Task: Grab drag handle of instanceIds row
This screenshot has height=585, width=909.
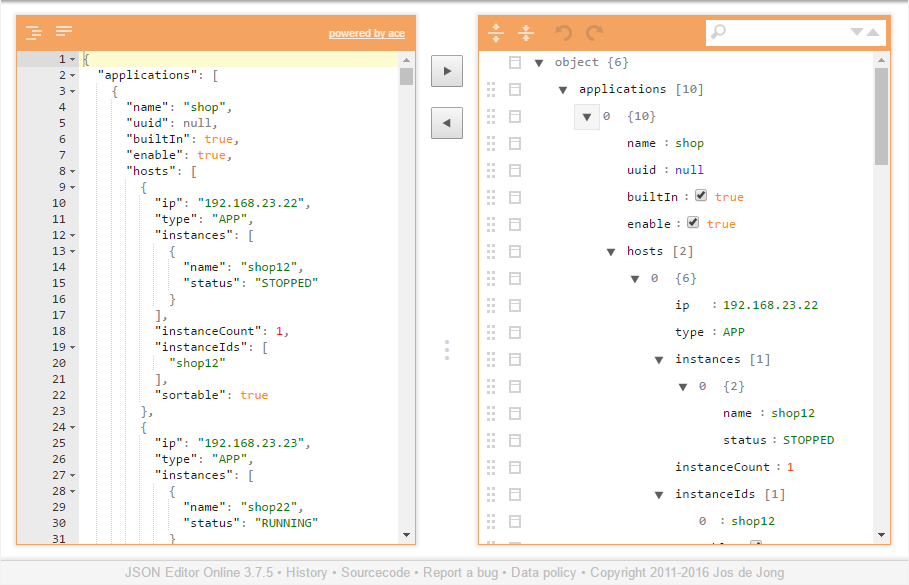Action: [x=491, y=495]
